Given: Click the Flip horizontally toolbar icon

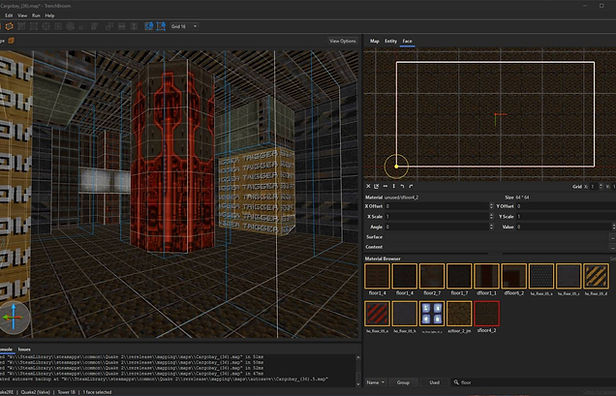Looking at the screenshot, I should click(122, 26).
